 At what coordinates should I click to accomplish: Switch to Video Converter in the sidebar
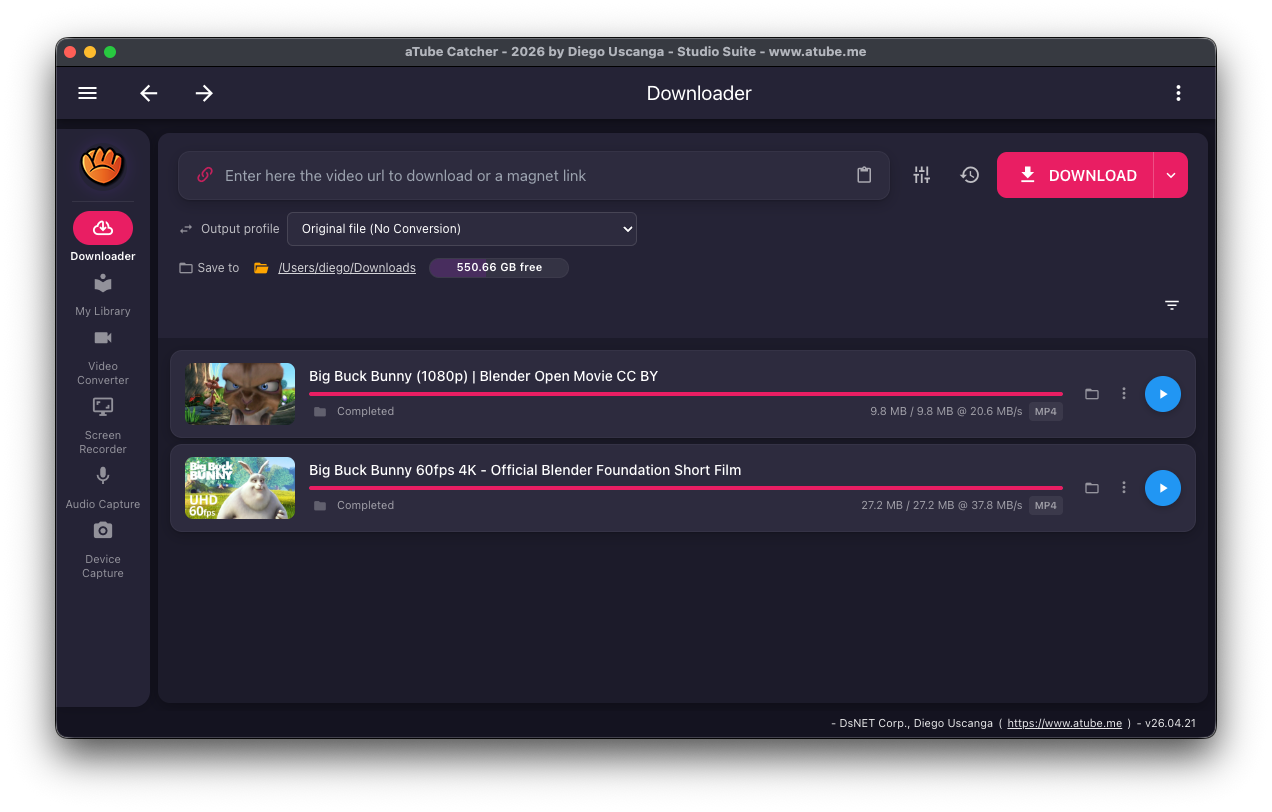103,358
